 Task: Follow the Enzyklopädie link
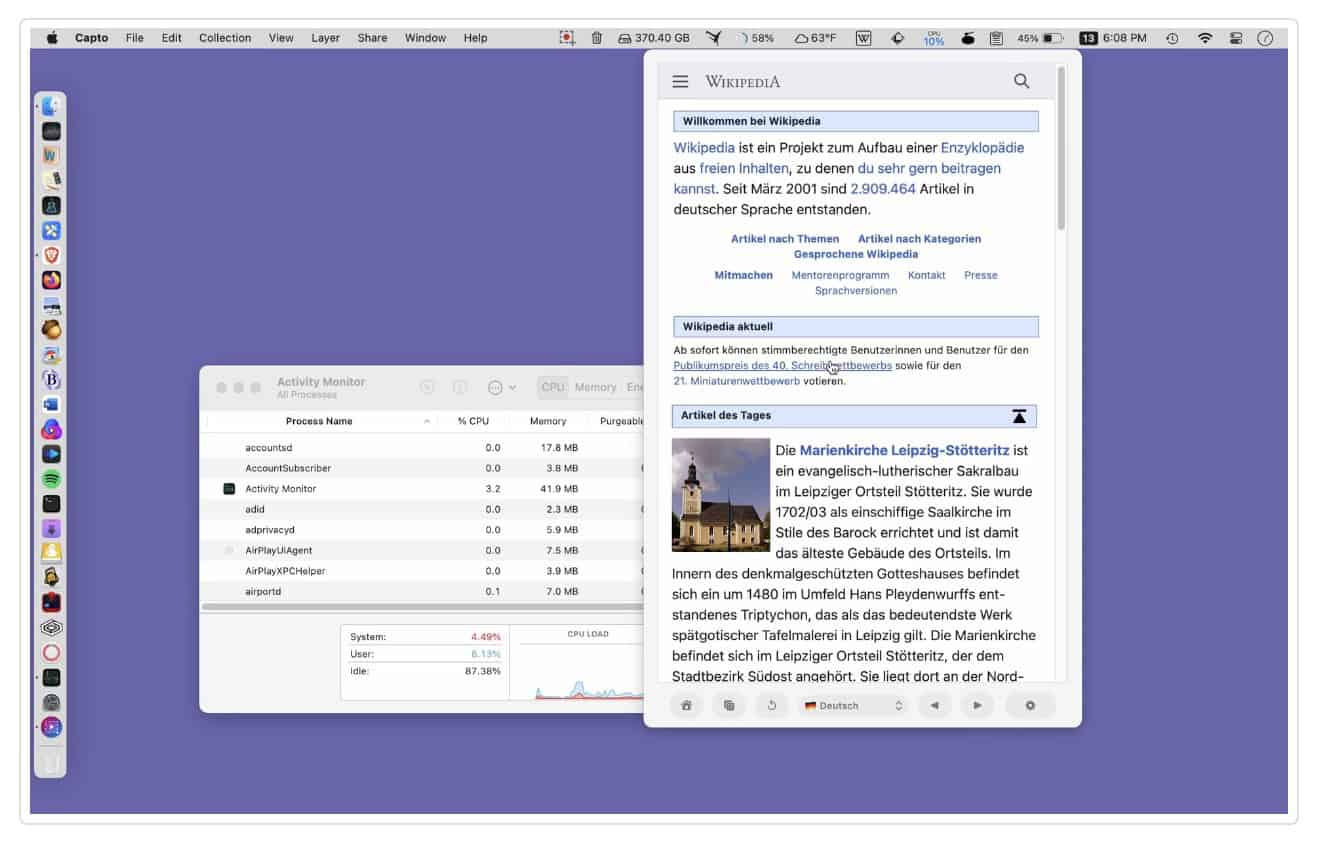click(x=982, y=148)
